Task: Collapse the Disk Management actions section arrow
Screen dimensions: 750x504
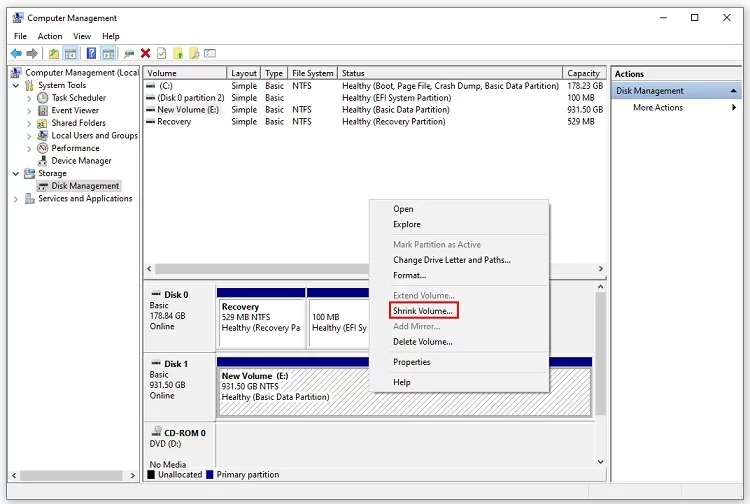Action: pos(733,91)
